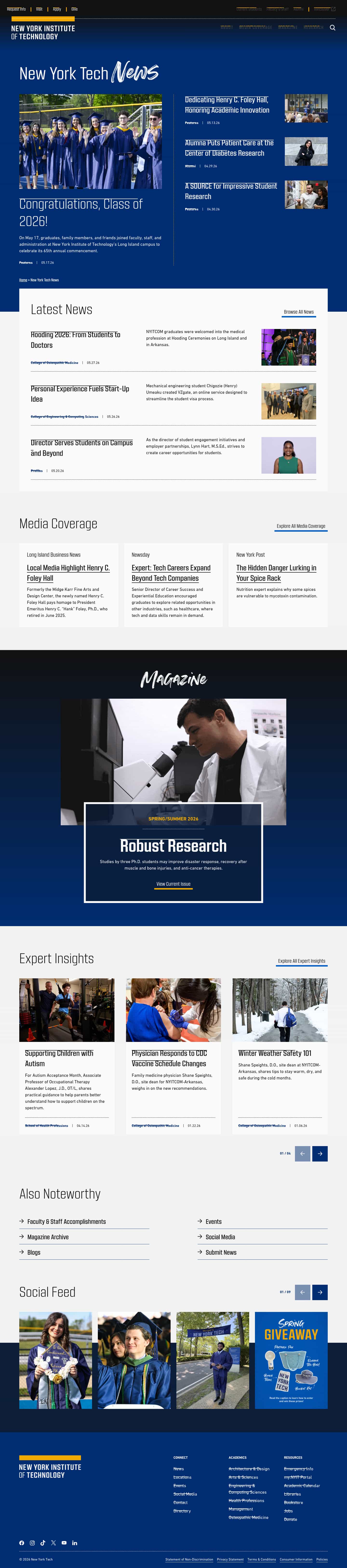This screenshot has width=347, height=1568.
Task: Click Give link in top bar
Action: click(74, 9)
